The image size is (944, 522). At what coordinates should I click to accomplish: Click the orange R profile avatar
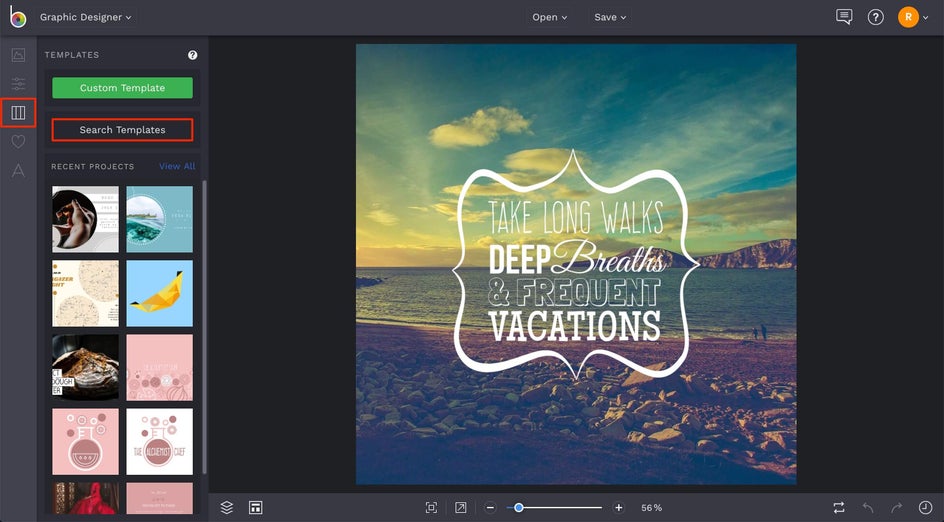tap(908, 17)
